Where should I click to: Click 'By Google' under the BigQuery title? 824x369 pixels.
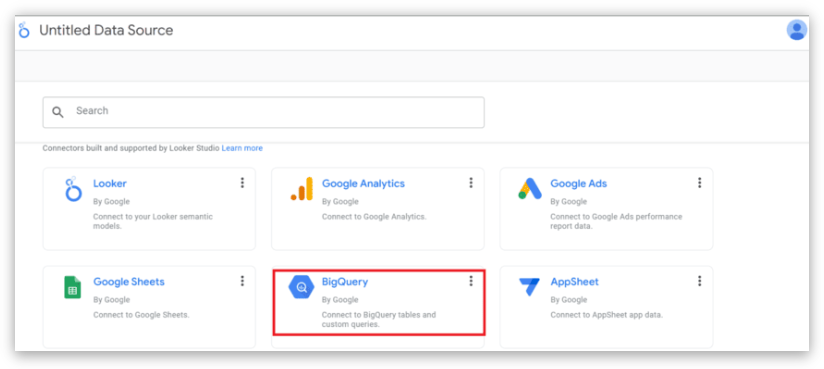pos(340,300)
